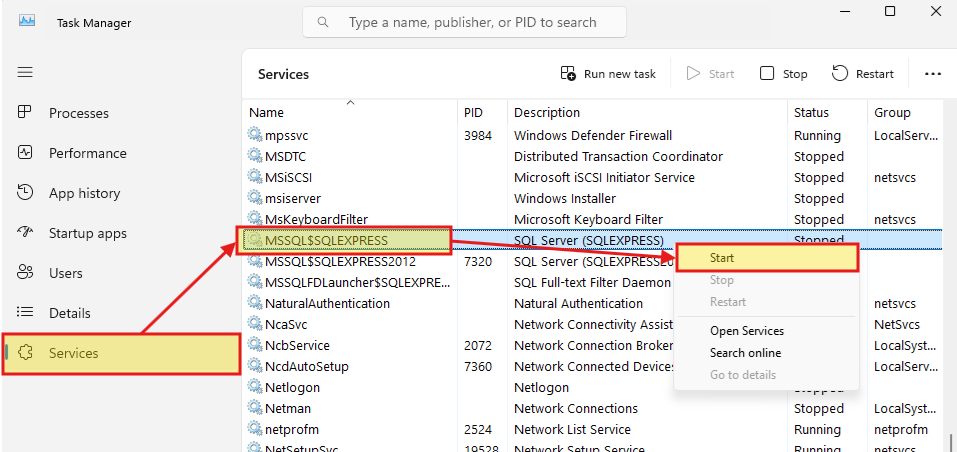Switch to the Performance page
The height and width of the screenshot is (452, 957).
tap(88, 153)
